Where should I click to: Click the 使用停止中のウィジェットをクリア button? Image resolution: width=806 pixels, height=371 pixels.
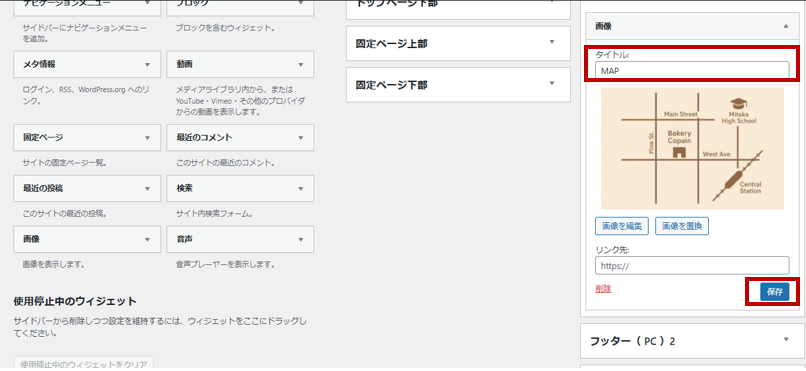click(x=83, y=364)
